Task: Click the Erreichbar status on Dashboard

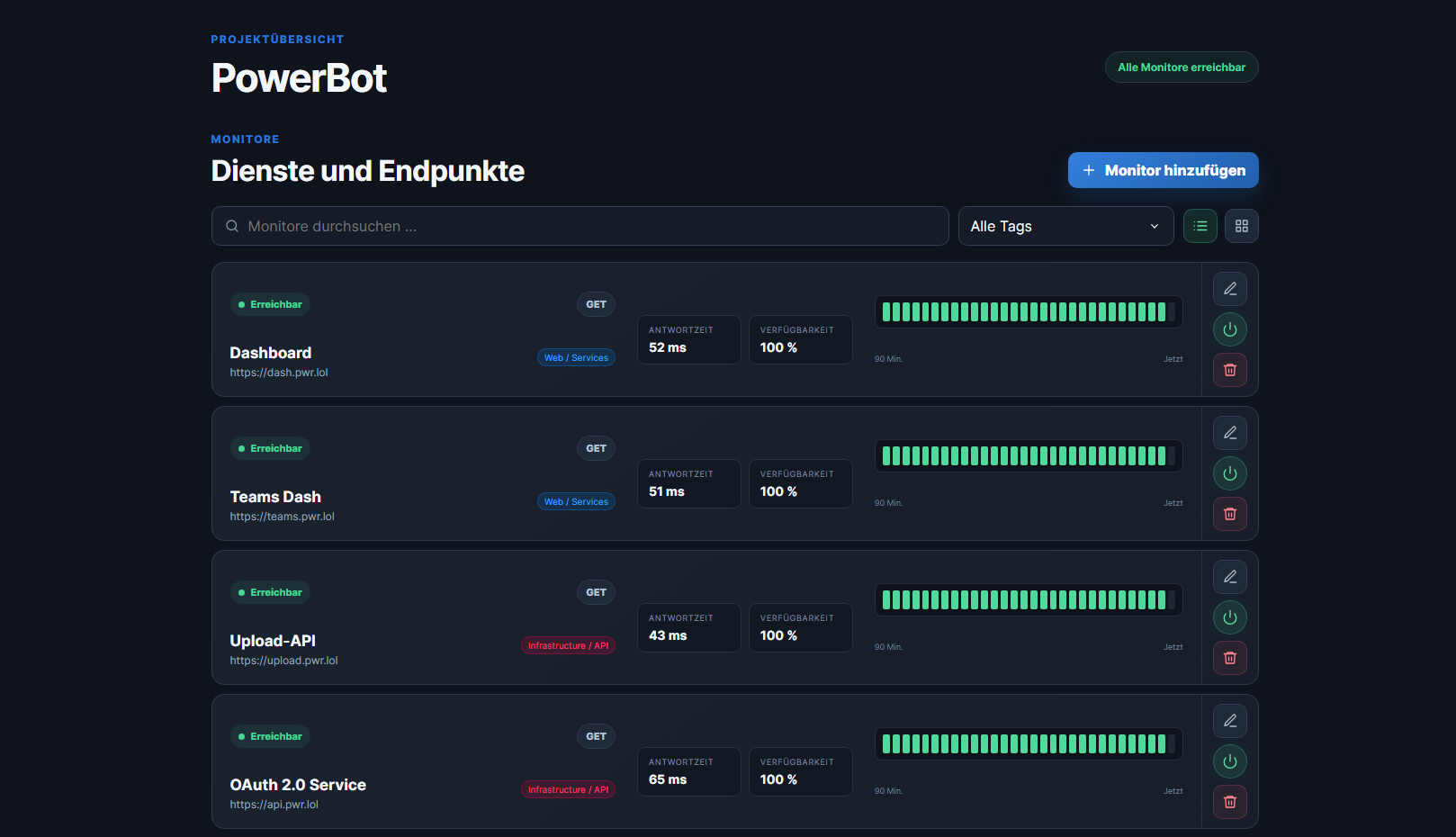Action: pyautogui.click(x=270, y=304)
